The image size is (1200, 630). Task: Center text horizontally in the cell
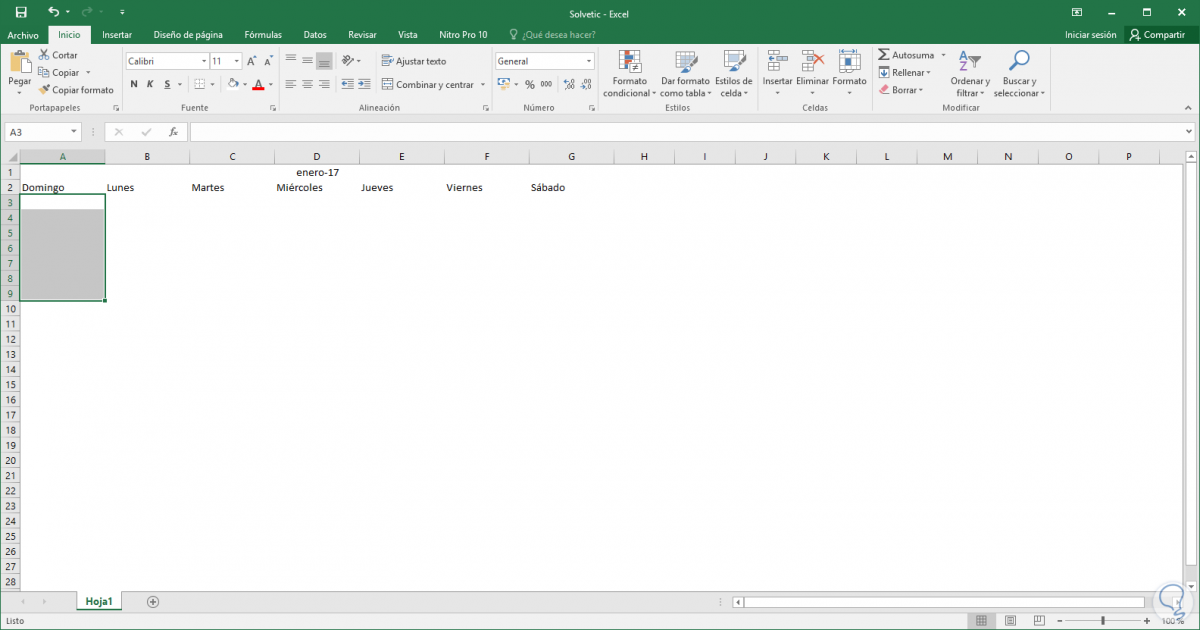tap(307, 85)
